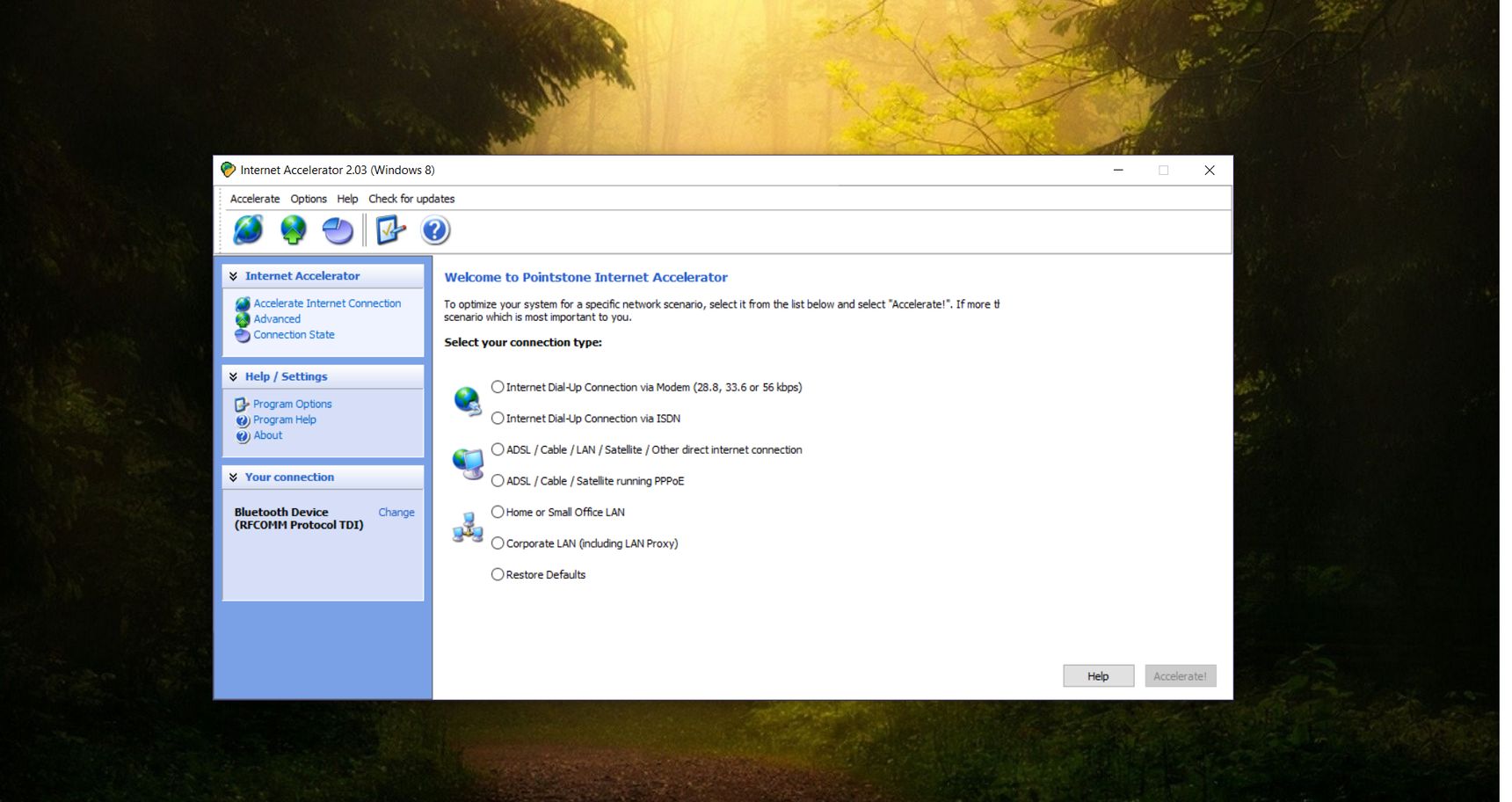Open the Advanced sidebar link
This screenshot has height=802, width=1512.
tap(277, 319)
